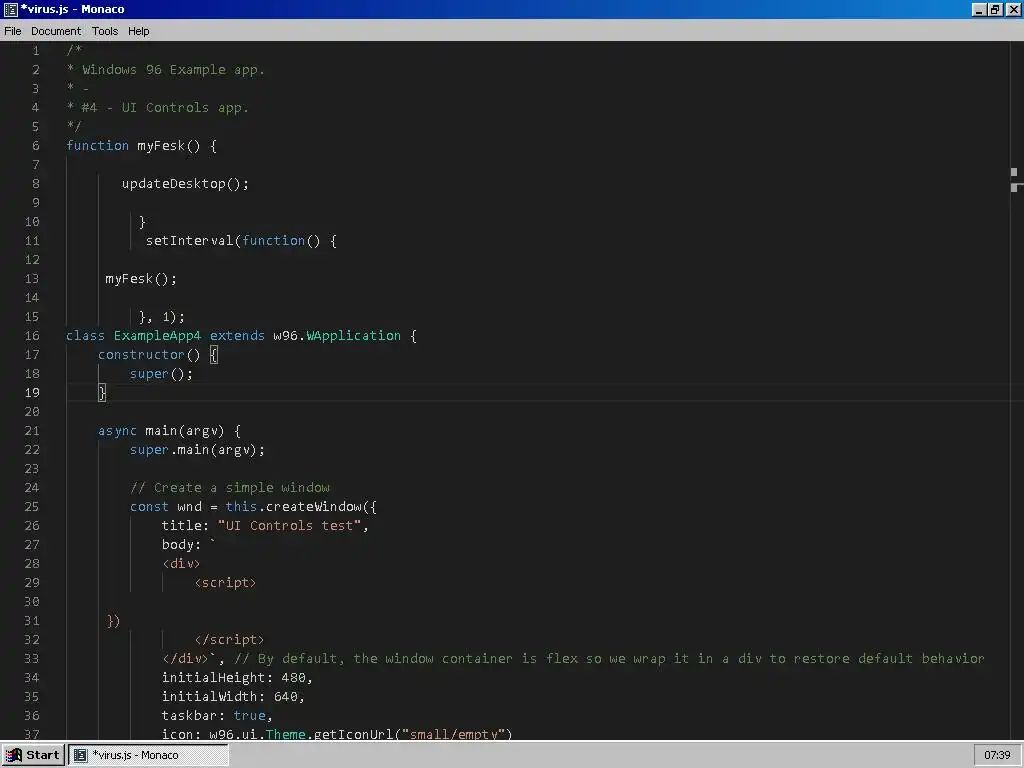Screen dimensions: 1024x768
Task: Close the Monaco window
Action: click(1012, 9)
